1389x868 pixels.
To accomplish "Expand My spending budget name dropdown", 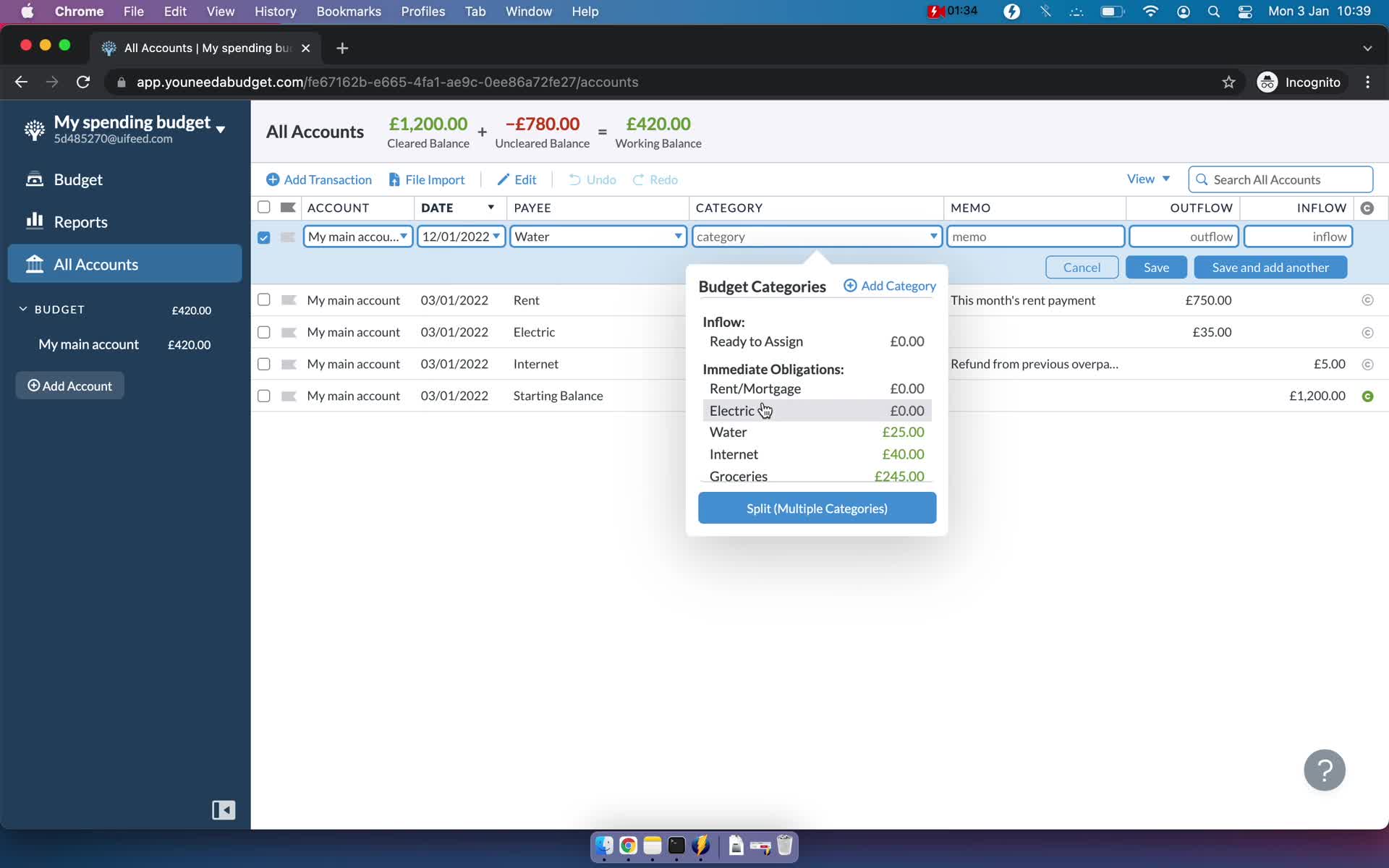I will (x=221, y=127).
